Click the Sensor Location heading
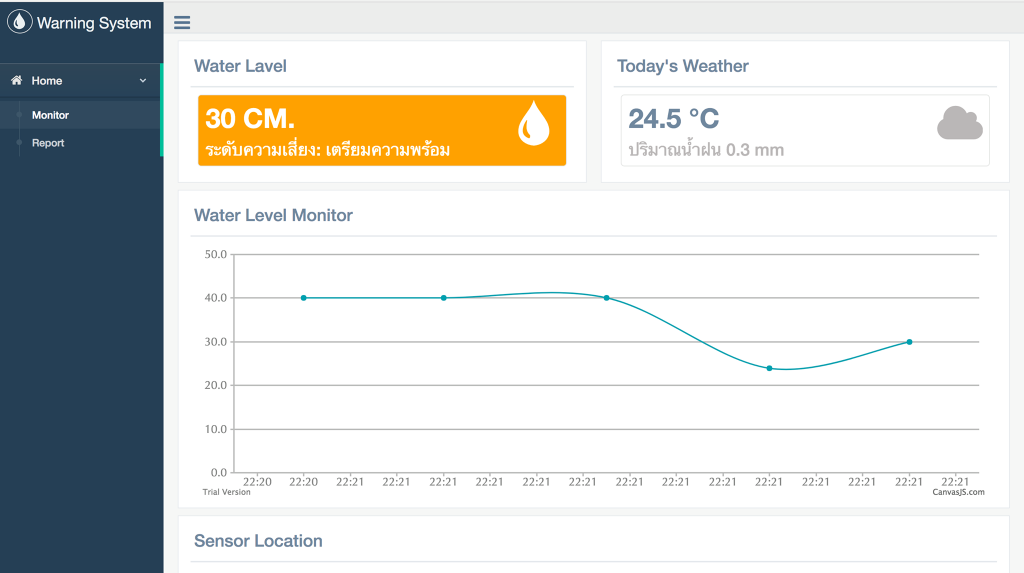The width and height of the screenshot is (1024, 573). [258, 541]
